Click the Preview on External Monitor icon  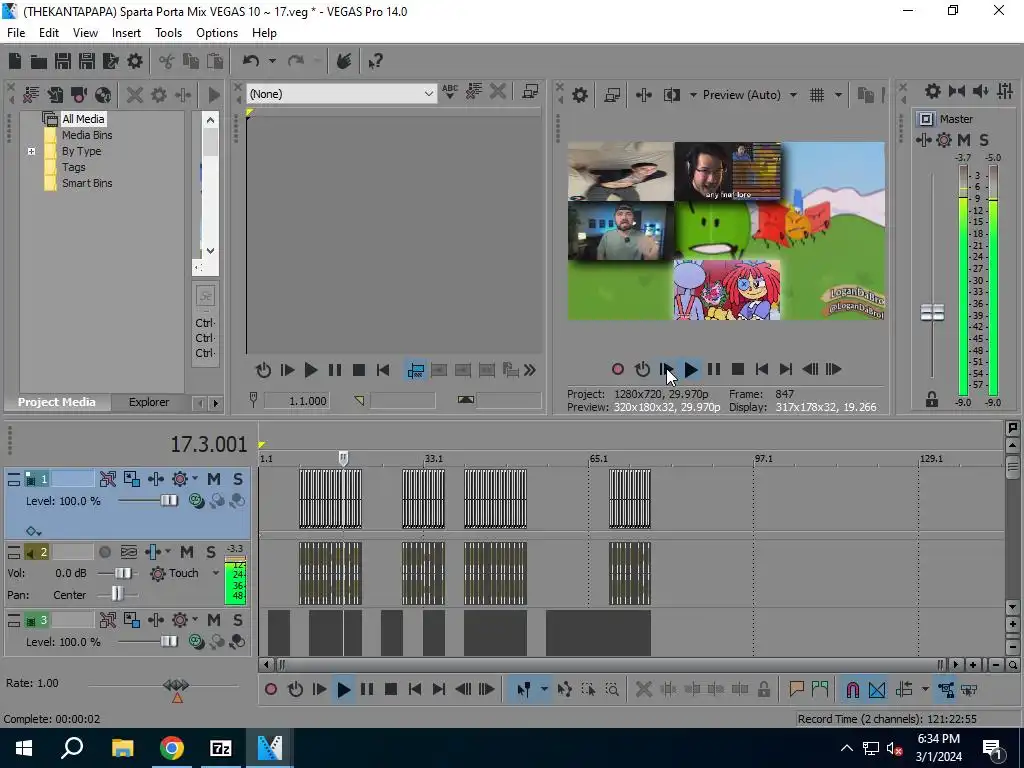pyautogui.click(x=612, y=95)
